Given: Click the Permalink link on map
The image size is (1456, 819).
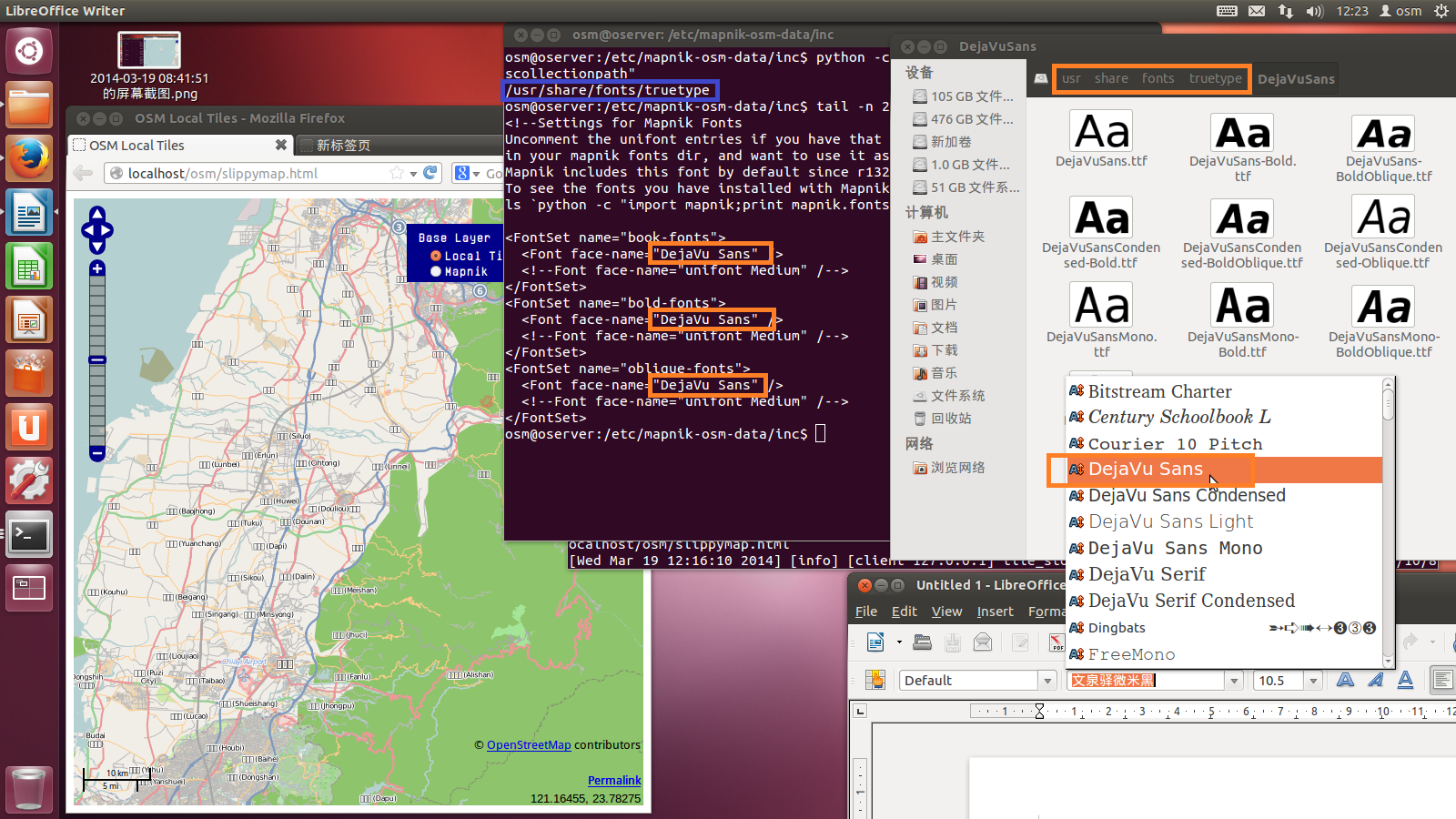Looking at the screenshot, I should [614, 780].
